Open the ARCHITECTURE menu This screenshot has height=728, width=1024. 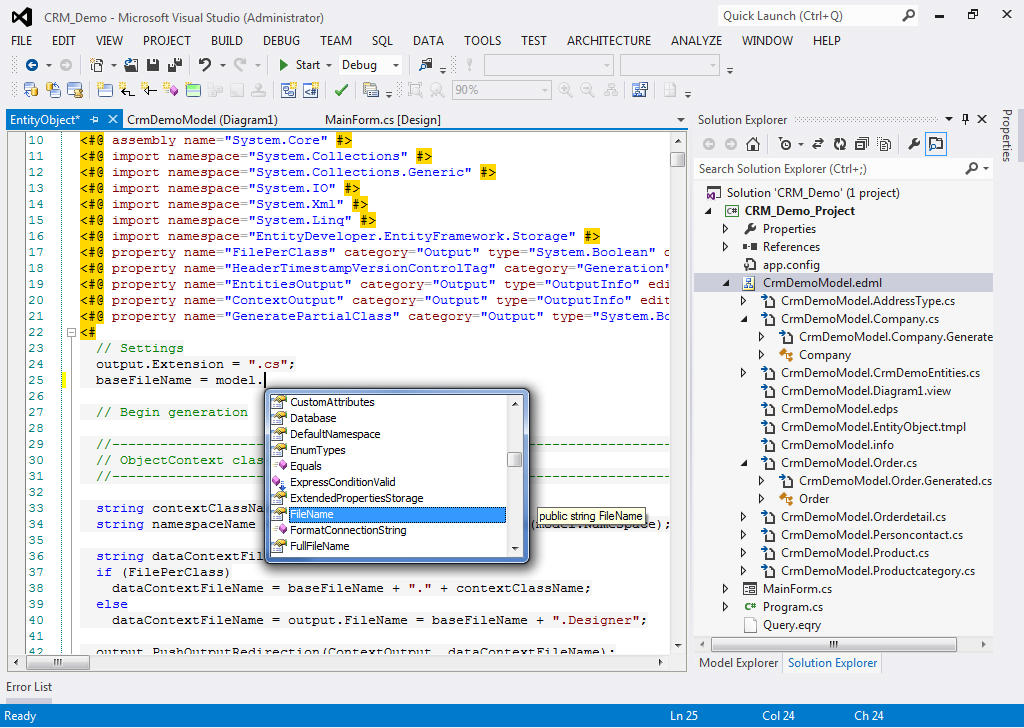click(608, 40)
